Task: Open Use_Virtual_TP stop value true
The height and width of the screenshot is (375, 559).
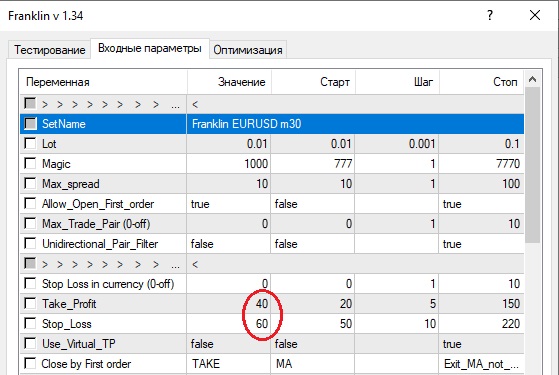Action: pos(481,344)
